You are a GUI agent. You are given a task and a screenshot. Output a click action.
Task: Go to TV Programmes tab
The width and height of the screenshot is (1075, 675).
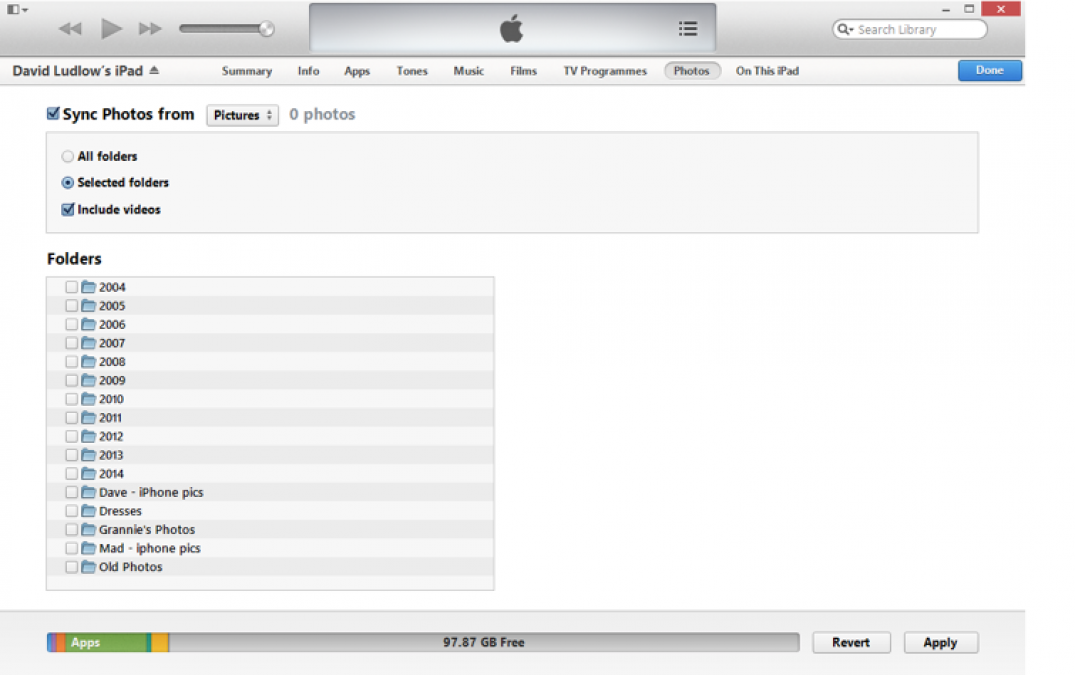tap(605, 71)
